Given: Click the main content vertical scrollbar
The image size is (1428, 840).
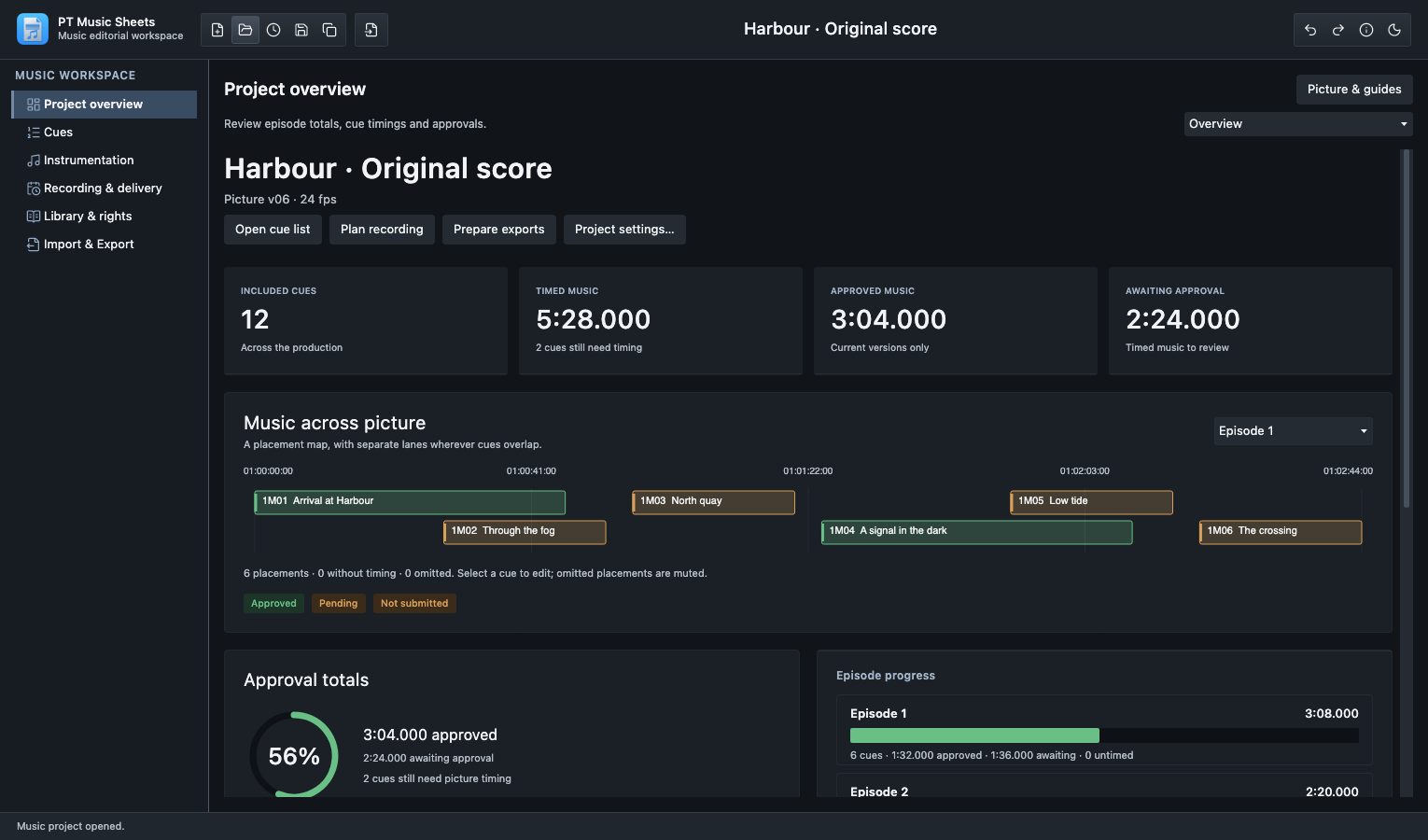Looking at the screenshot, I should click(x=1407, y=329).
